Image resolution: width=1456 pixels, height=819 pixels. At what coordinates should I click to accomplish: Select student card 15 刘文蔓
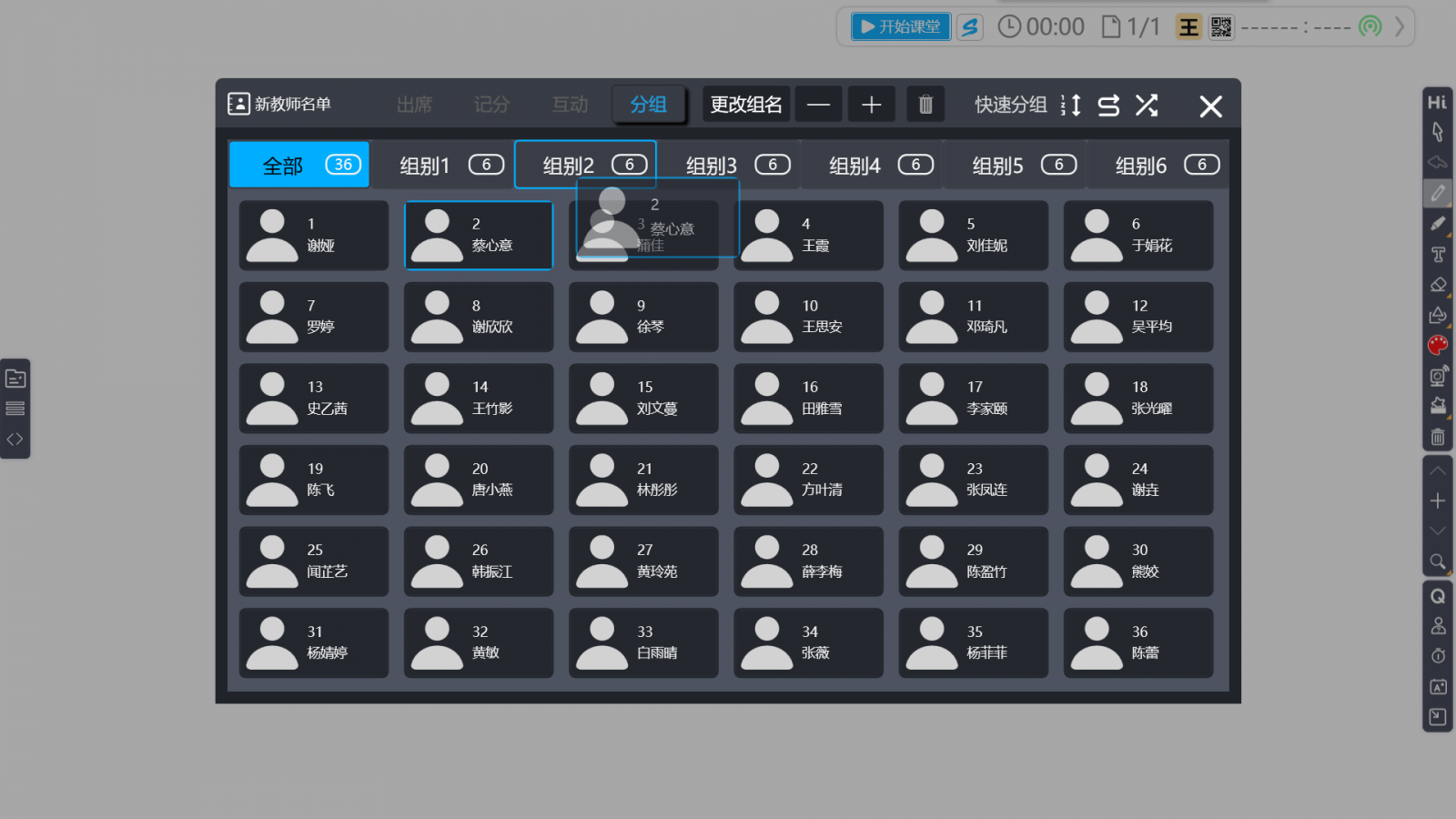click(643, 399)
